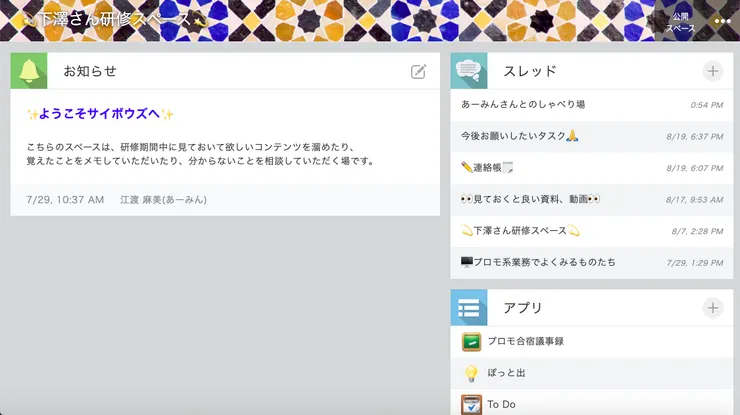Viewport: 740px width, 415px height.
Task: Open thread 見ておくと良い資料、動画
Action: [x=530, y=199]
